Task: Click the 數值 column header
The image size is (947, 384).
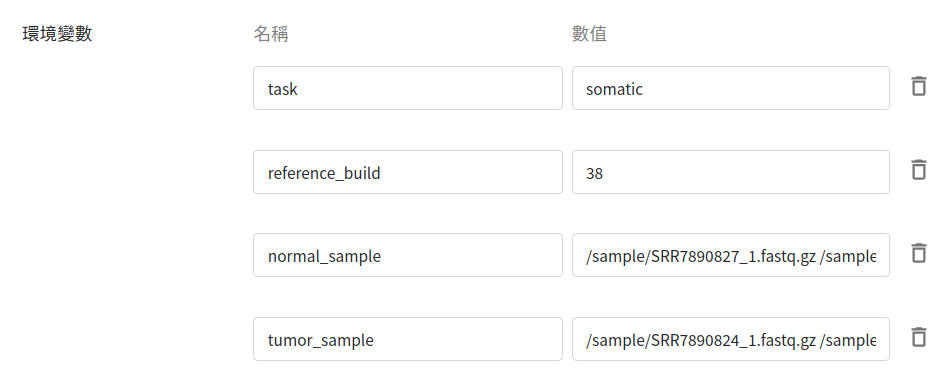Action: (589, 34)
